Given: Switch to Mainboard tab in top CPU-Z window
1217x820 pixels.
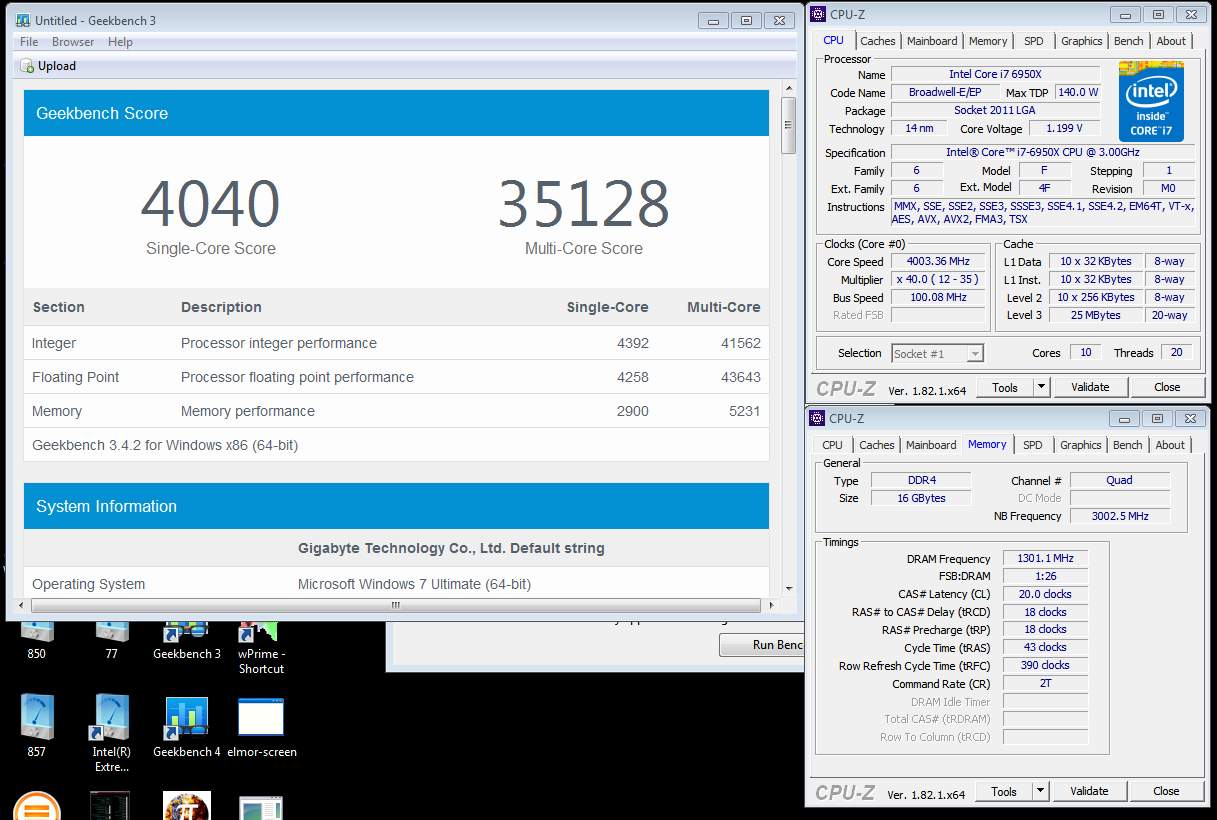Looking at the screenshot, I should tap(932, 41).
